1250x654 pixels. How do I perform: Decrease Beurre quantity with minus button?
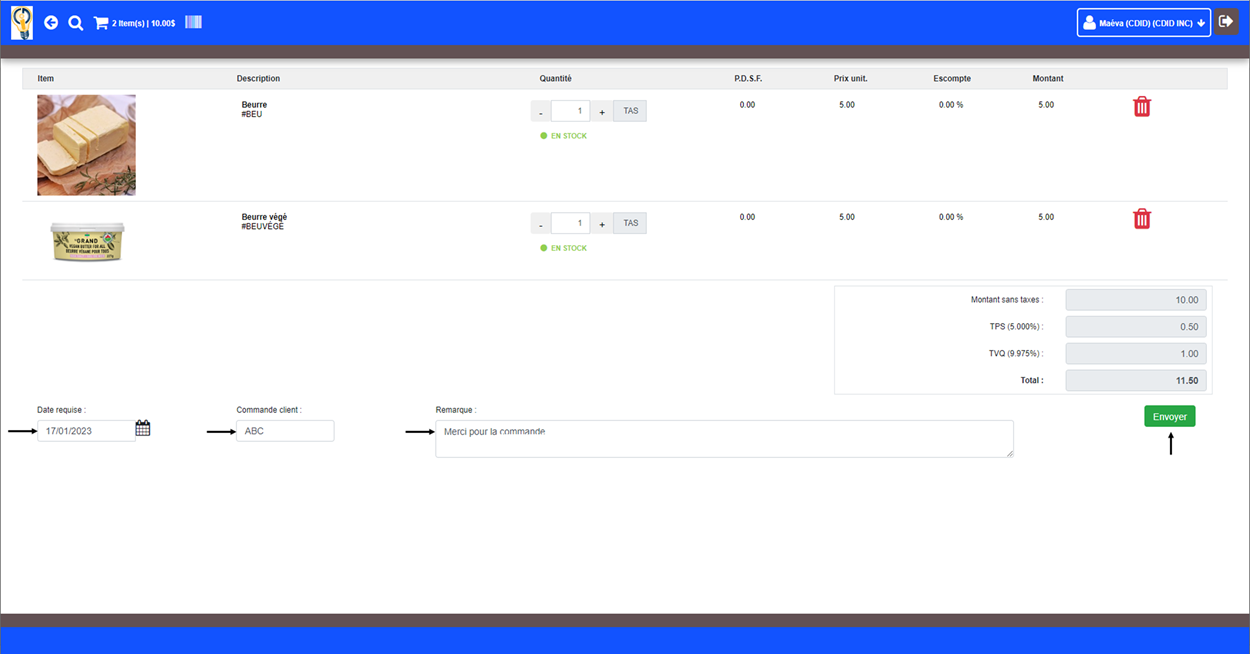coord(540,112)
